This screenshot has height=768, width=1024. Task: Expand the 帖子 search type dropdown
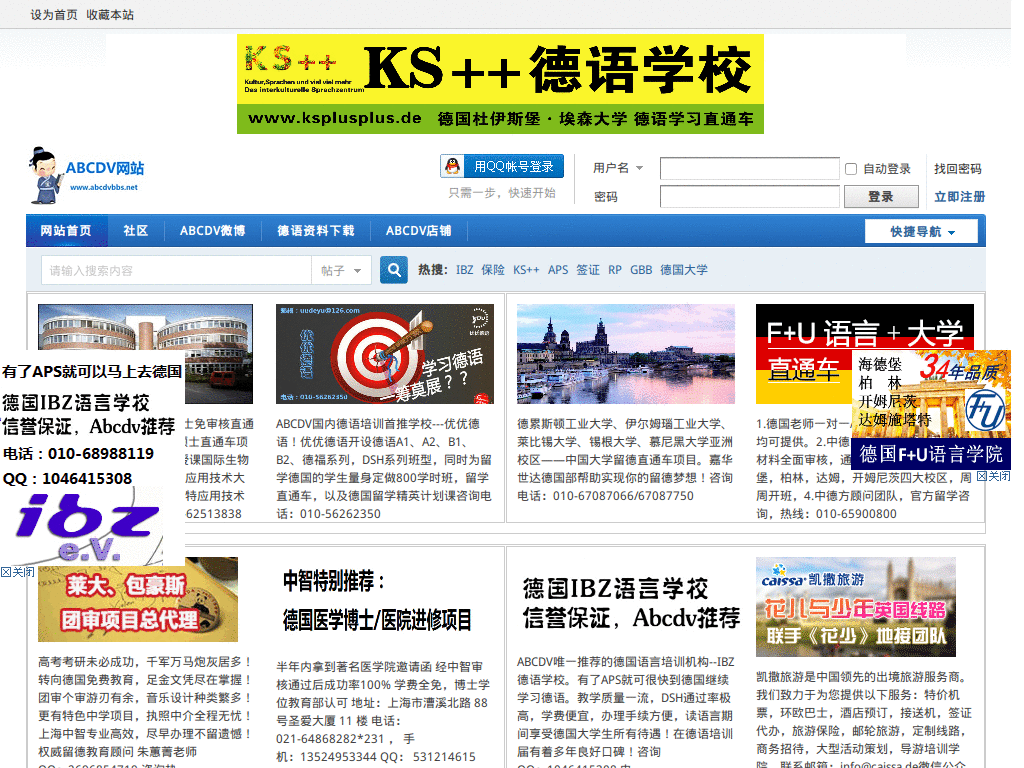tap(341, 270)
